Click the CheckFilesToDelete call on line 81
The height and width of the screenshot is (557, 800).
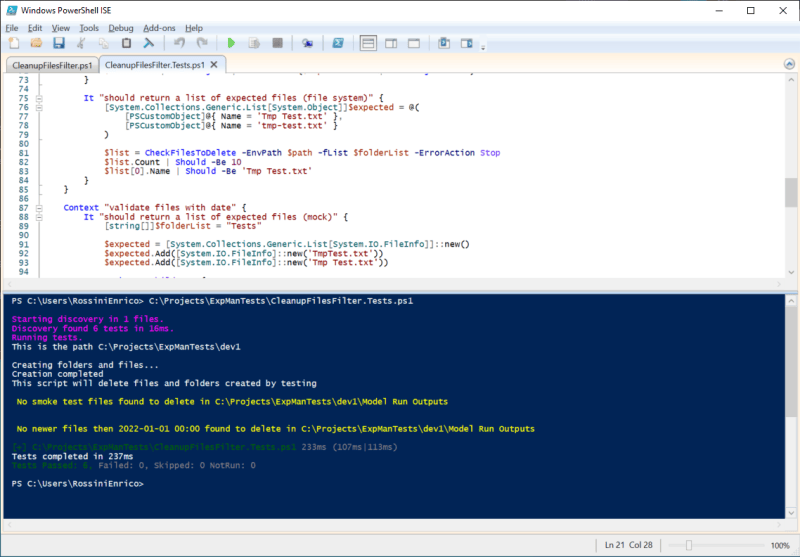[x=190, y=153]
